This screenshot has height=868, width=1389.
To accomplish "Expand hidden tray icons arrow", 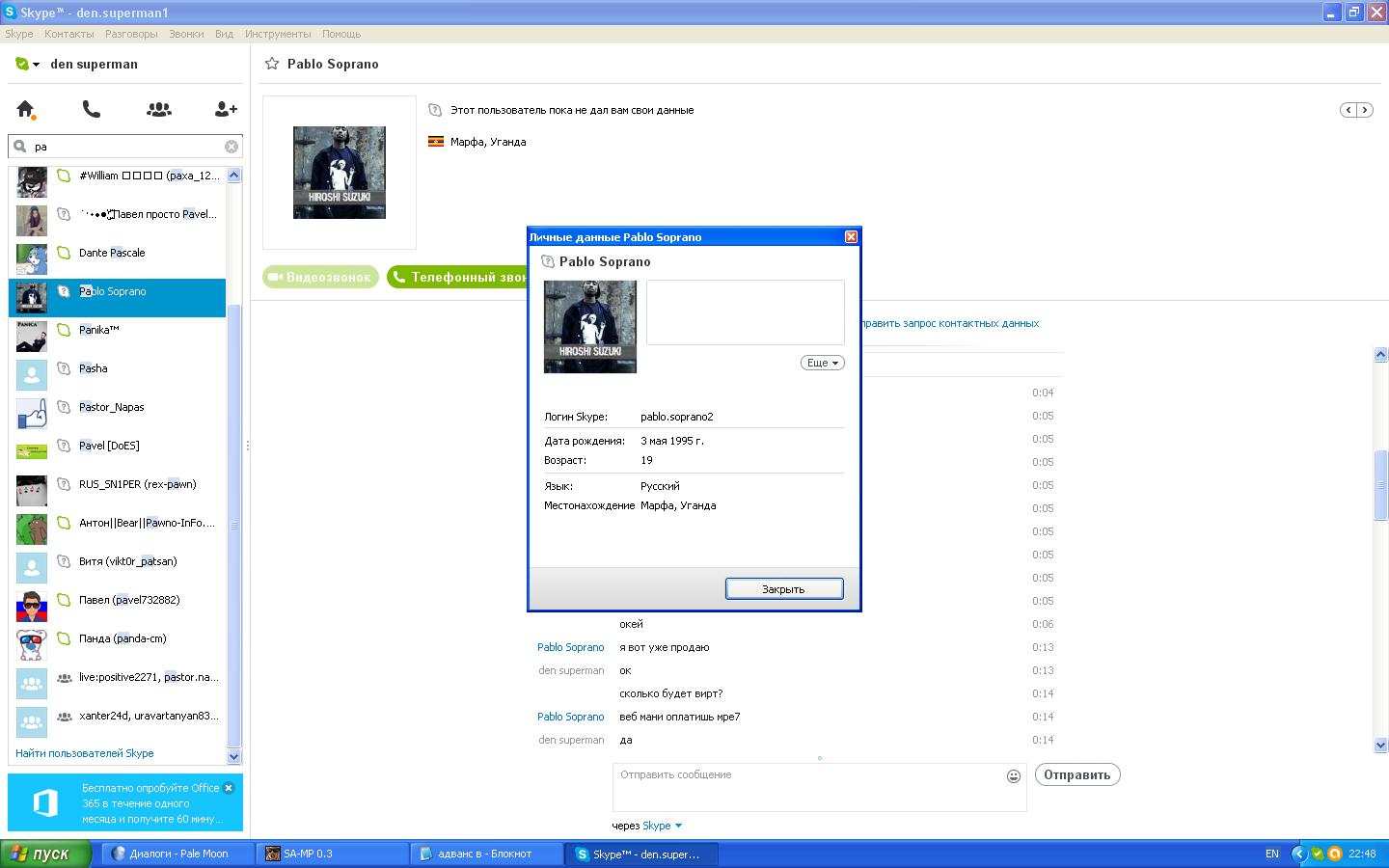I will pos(1298,854).
